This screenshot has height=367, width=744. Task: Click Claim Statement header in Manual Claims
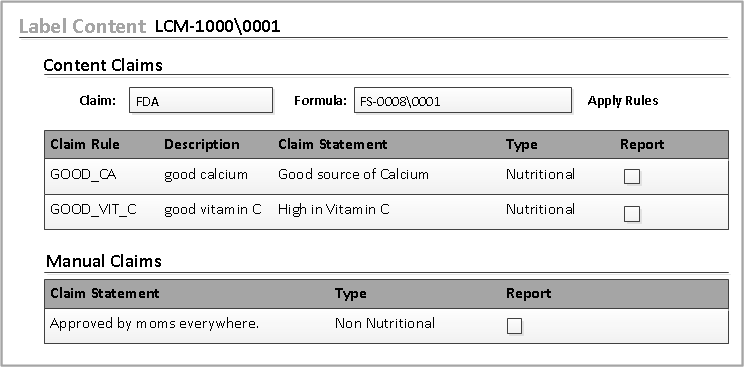(105, 293)
